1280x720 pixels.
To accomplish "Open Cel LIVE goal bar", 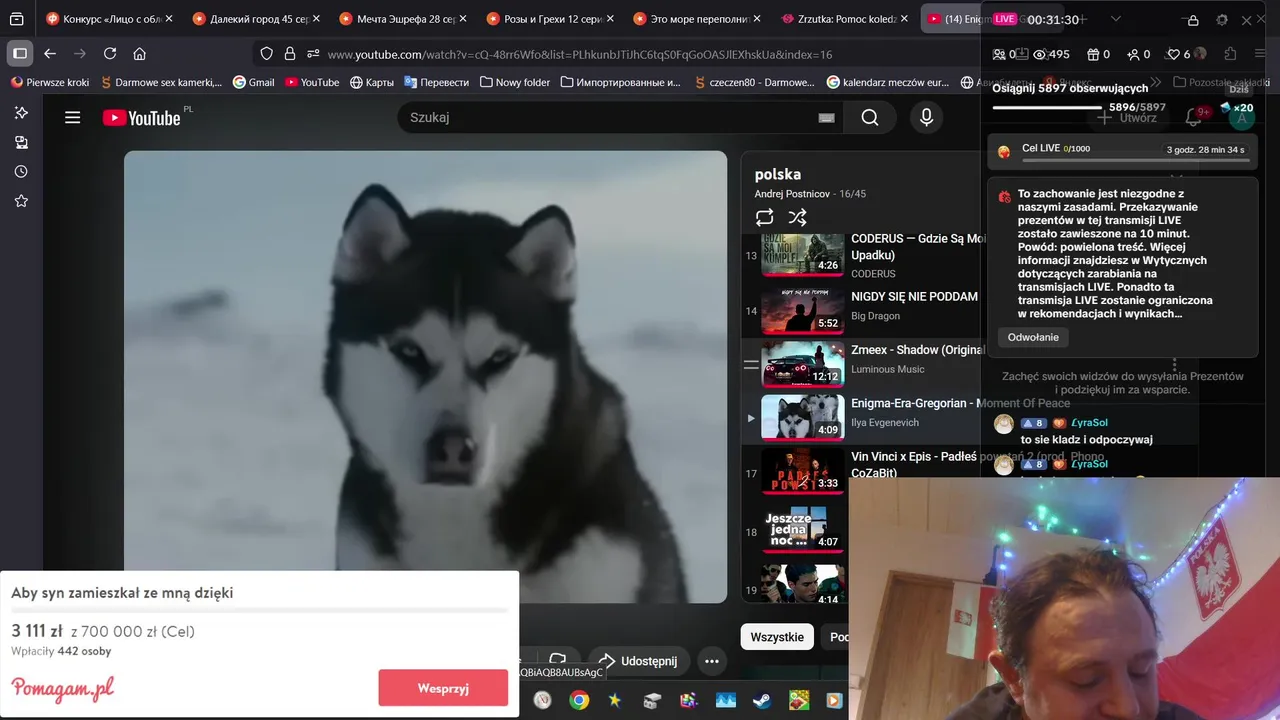I will pos(1121,151).
